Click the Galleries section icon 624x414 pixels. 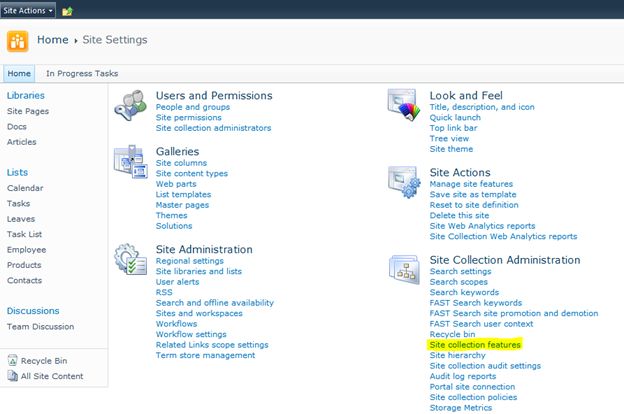click(x=130, y=163)
